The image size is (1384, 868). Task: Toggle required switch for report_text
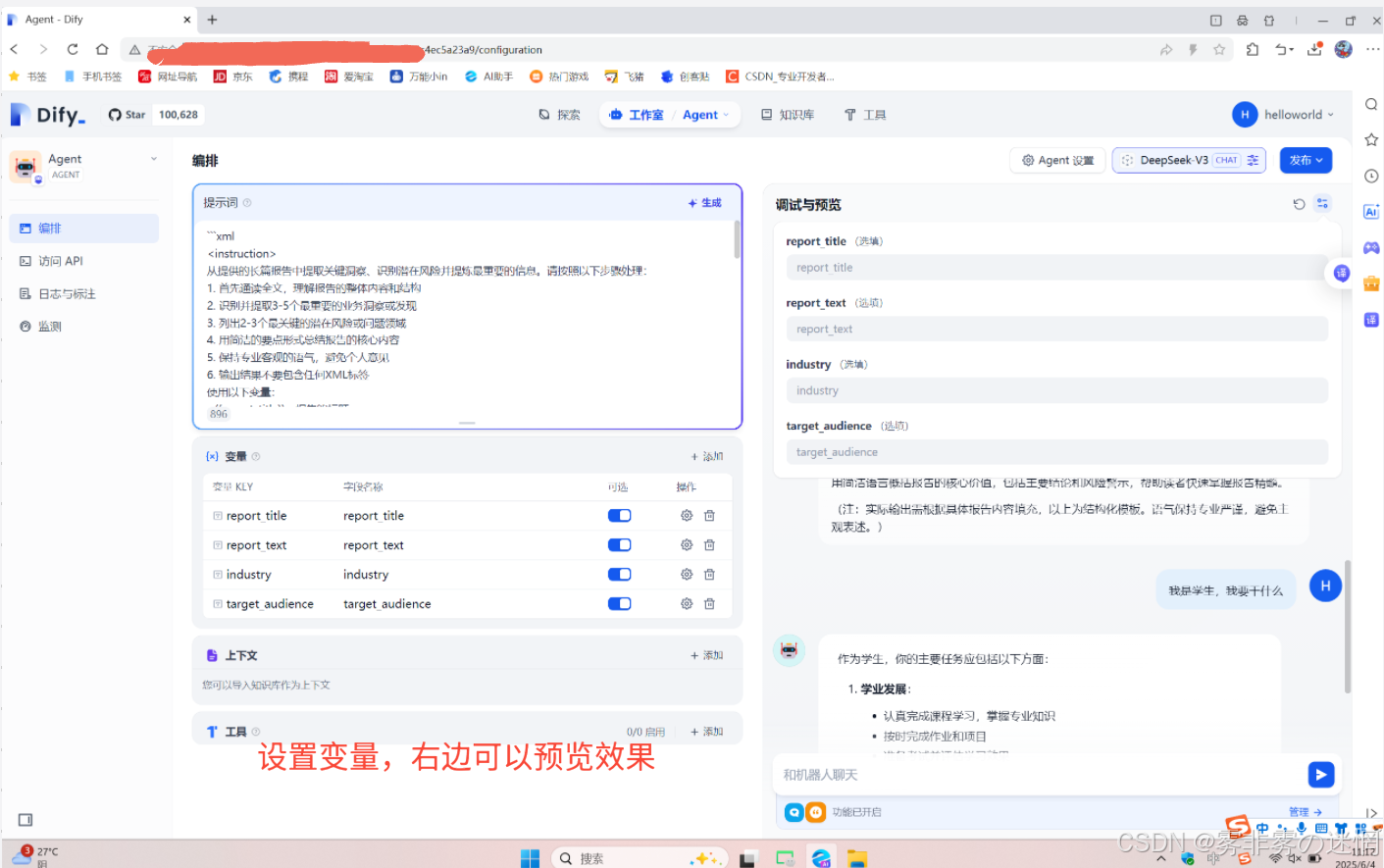pyautogui.click(x=620, y=545)
